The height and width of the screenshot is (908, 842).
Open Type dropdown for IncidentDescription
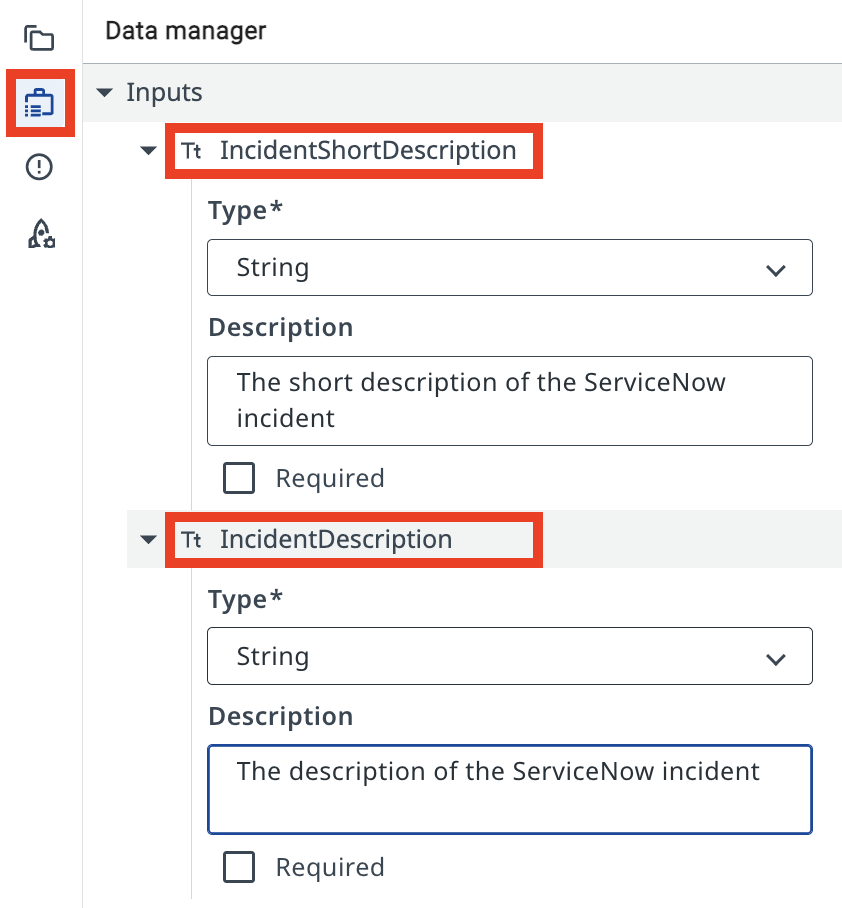(510, 656)
